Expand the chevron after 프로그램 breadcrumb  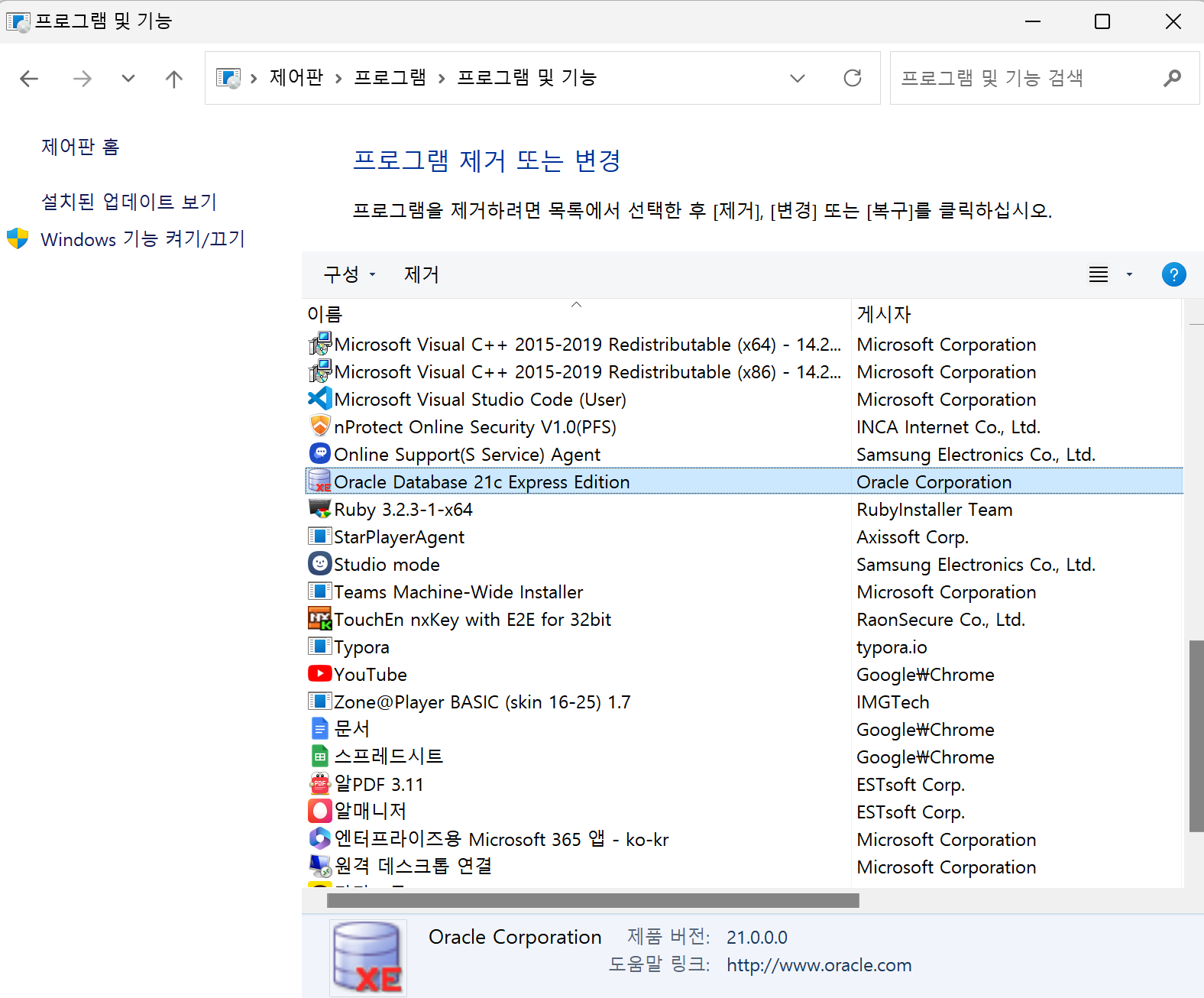pos(442,78)
